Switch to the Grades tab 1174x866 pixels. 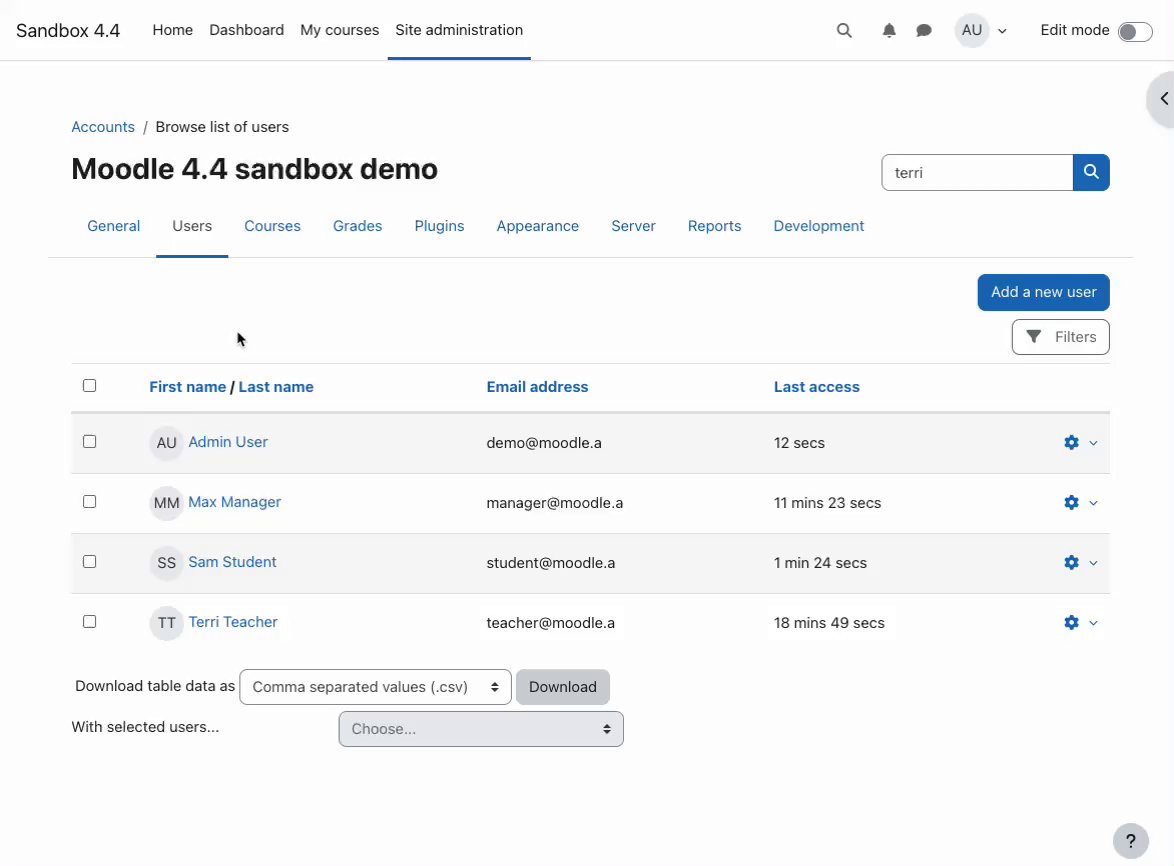(x=357, y=226)
